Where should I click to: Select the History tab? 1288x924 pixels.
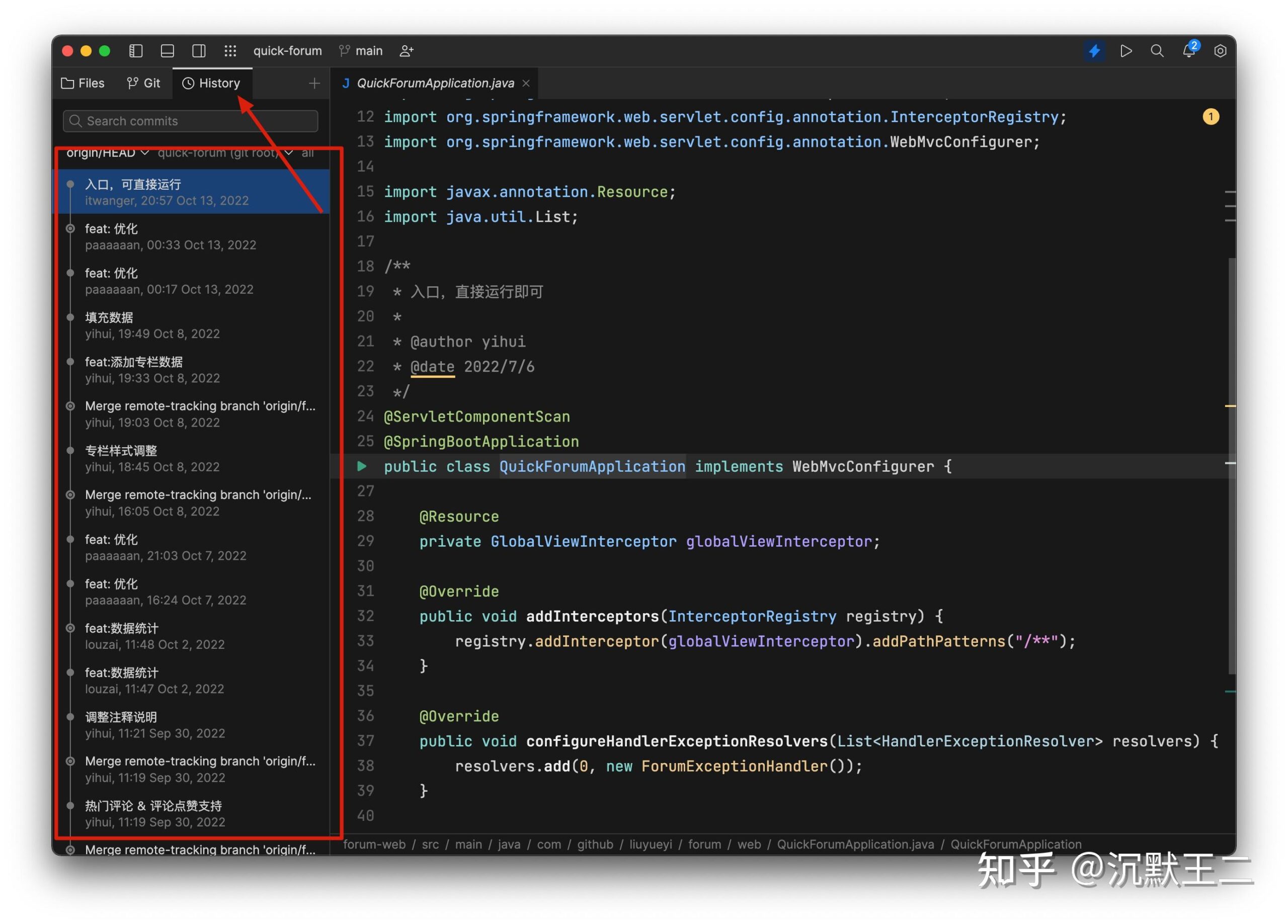coord(210,82)
